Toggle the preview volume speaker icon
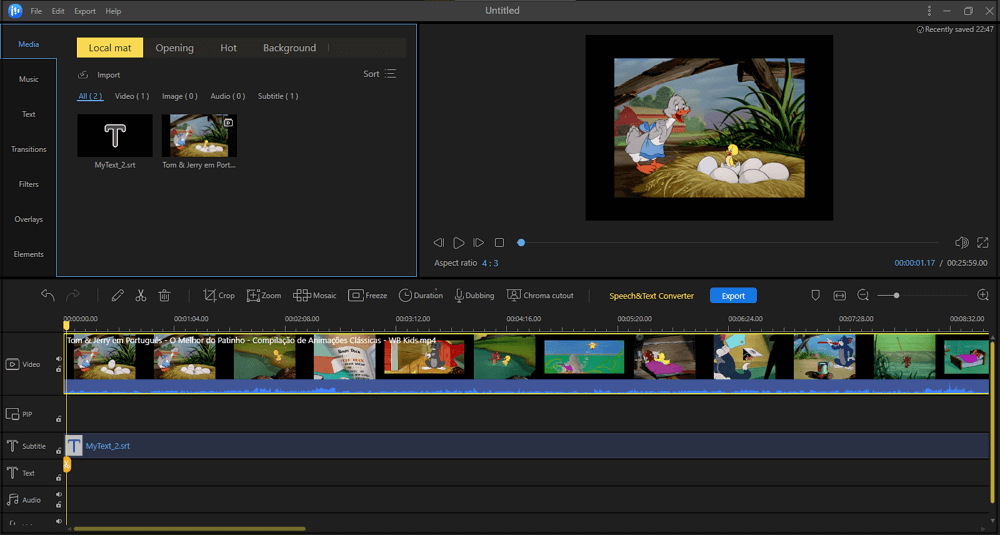The width and height of the screenshot is (1000, 535). click(961, 242)
